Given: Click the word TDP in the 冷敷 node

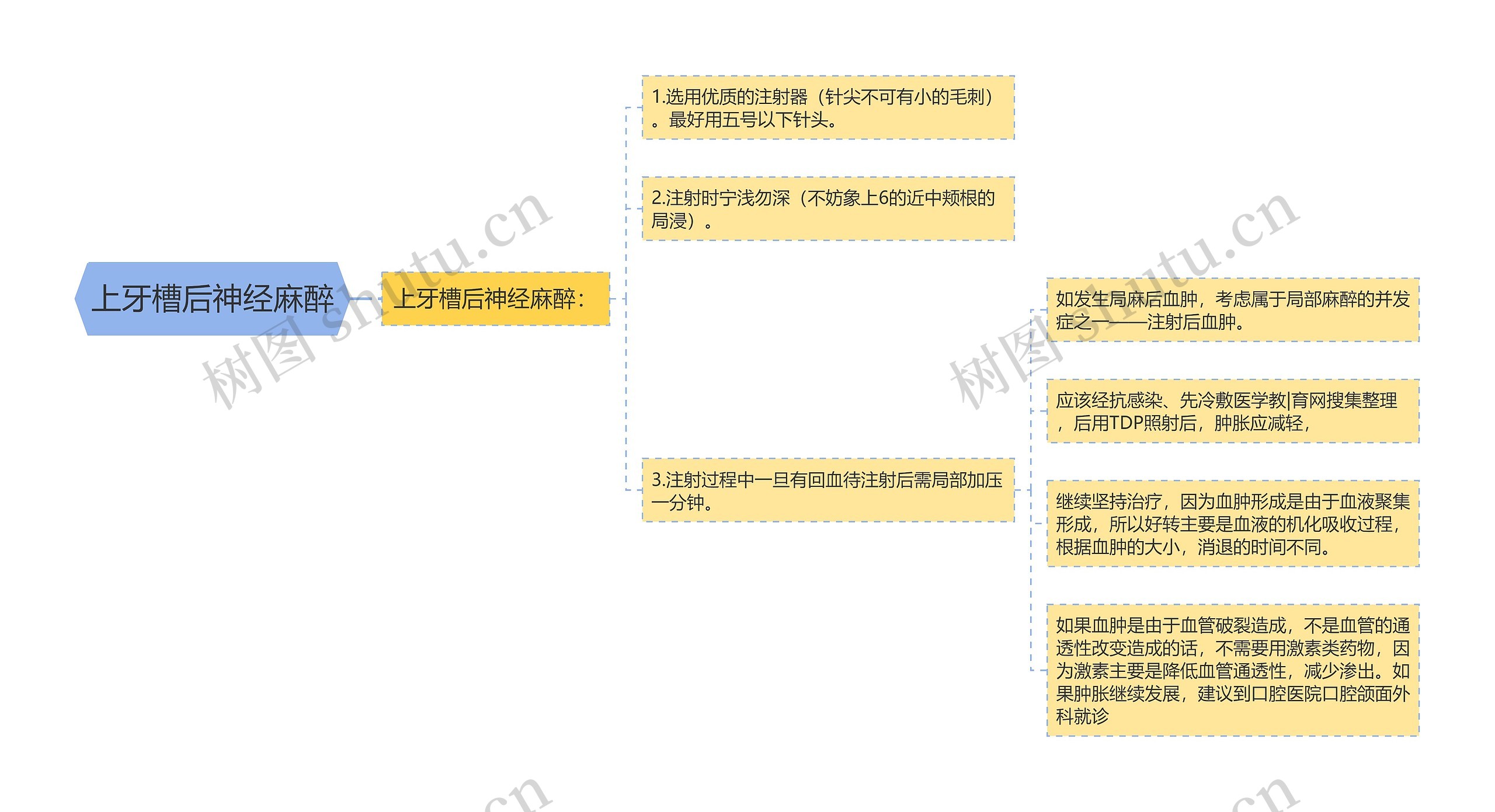Looking at the screenshot, I should (x=1126, y=423).
